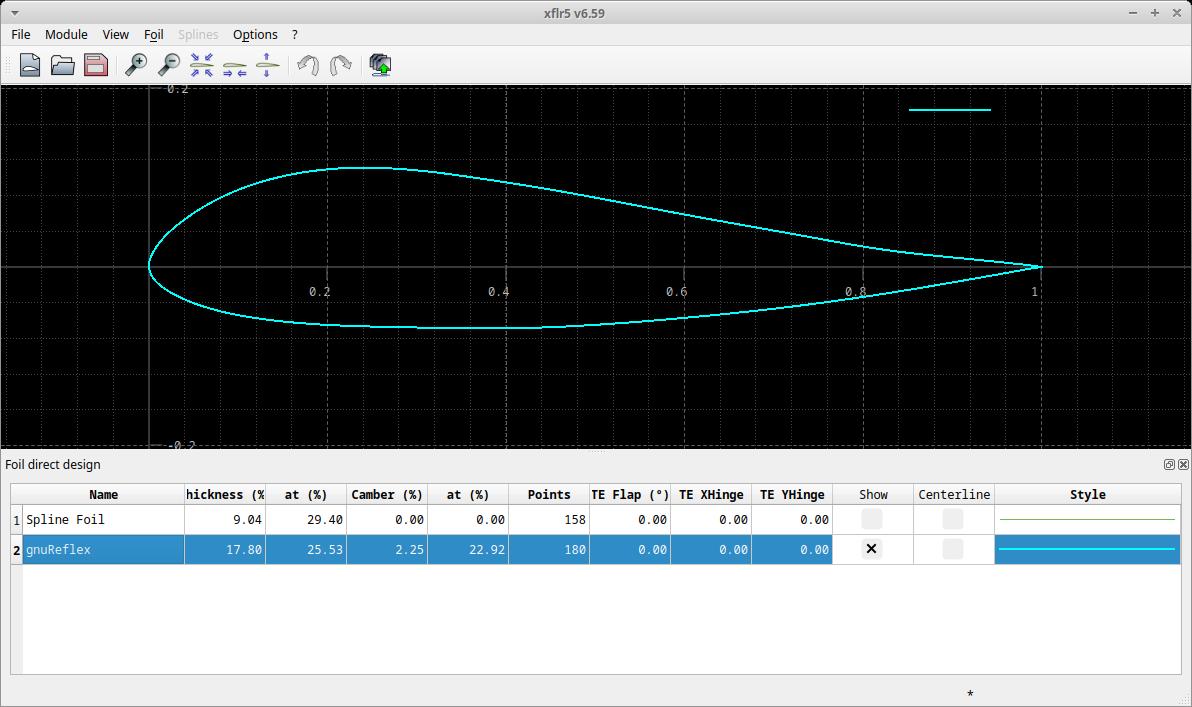Create a new foil design
The width and height of the screenshot is (1192, 707).
(29, 64)
